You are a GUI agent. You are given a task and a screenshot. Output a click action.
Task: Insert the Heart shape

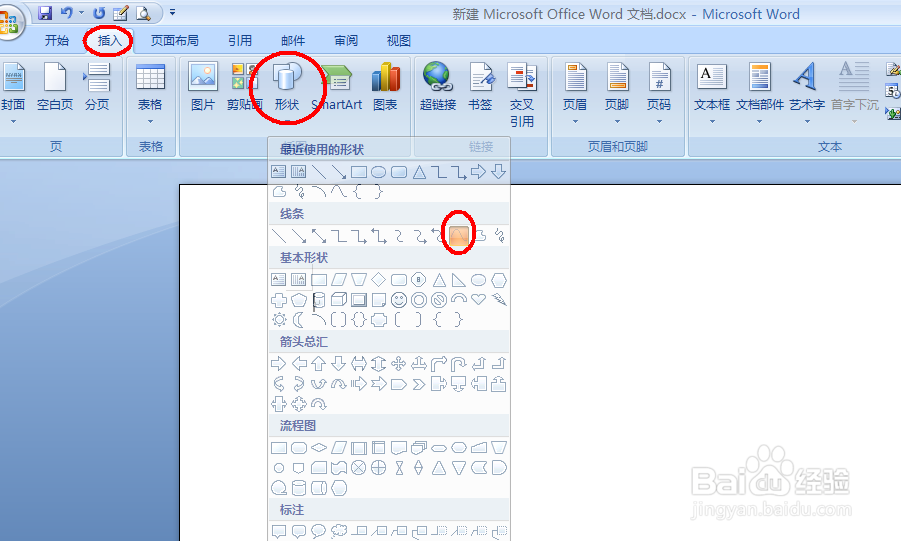(x=478, y=299)
